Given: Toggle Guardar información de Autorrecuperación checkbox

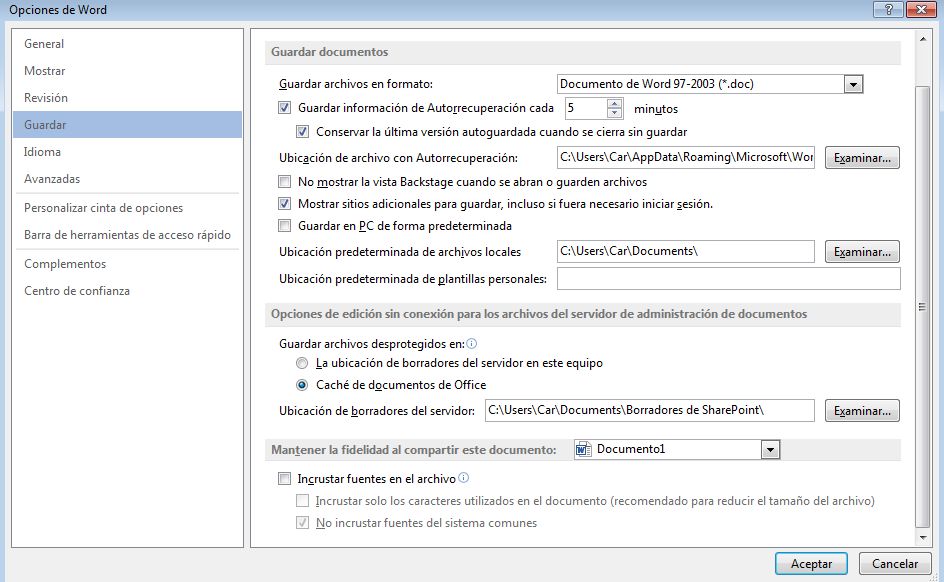Looking at the screenshot, I should [x=285, y=108].
